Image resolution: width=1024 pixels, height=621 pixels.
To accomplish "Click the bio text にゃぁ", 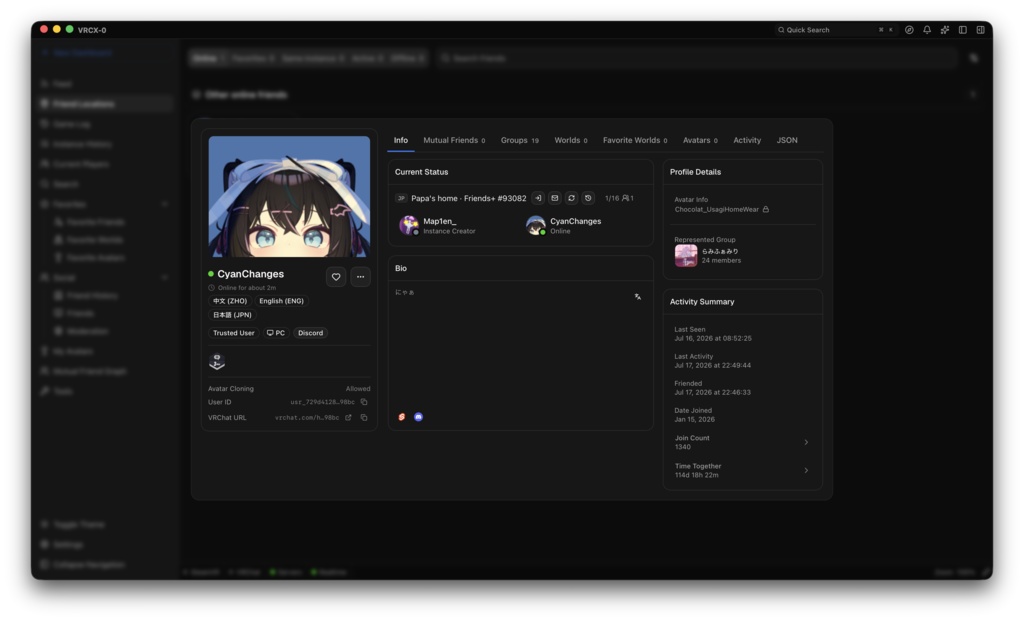I will click(405, 293).
